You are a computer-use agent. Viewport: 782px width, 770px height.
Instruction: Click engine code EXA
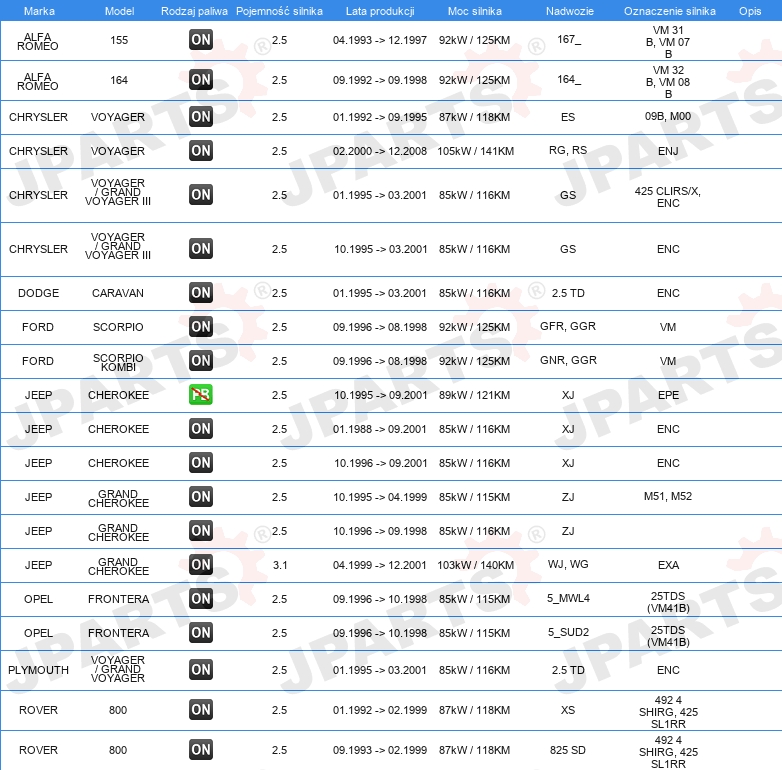click(668, 565)
